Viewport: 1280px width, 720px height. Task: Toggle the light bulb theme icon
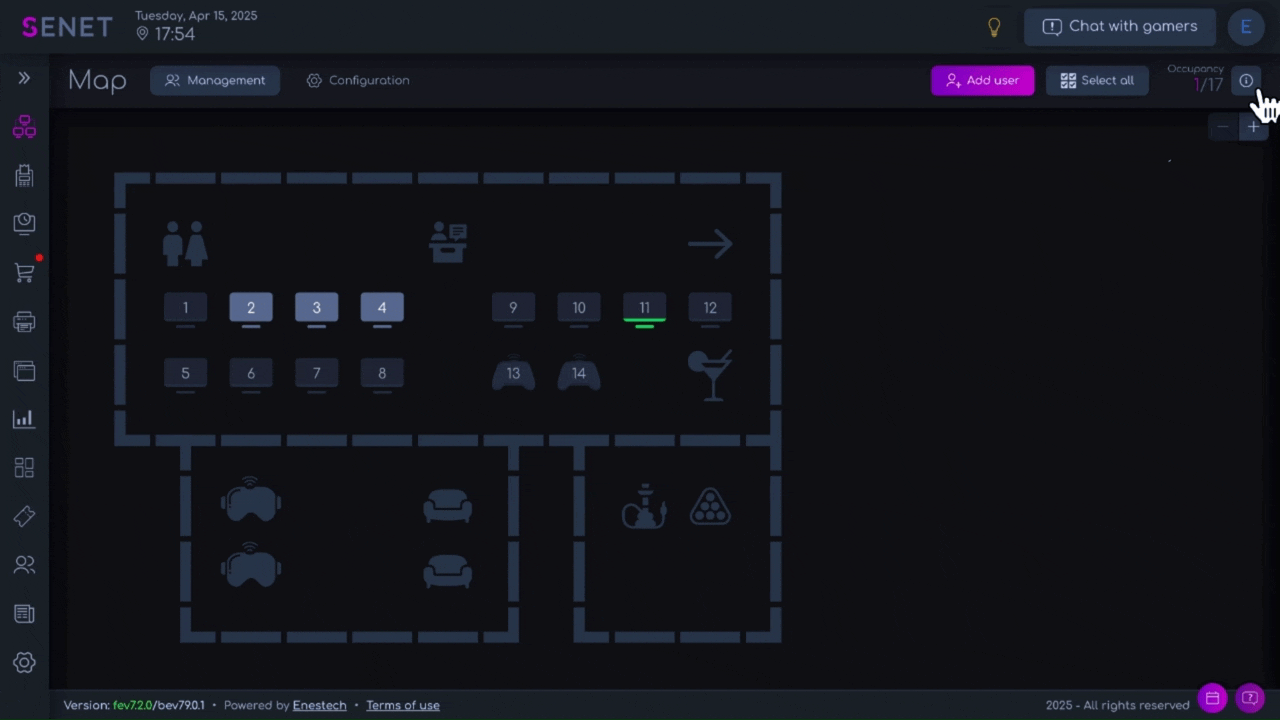994,27
